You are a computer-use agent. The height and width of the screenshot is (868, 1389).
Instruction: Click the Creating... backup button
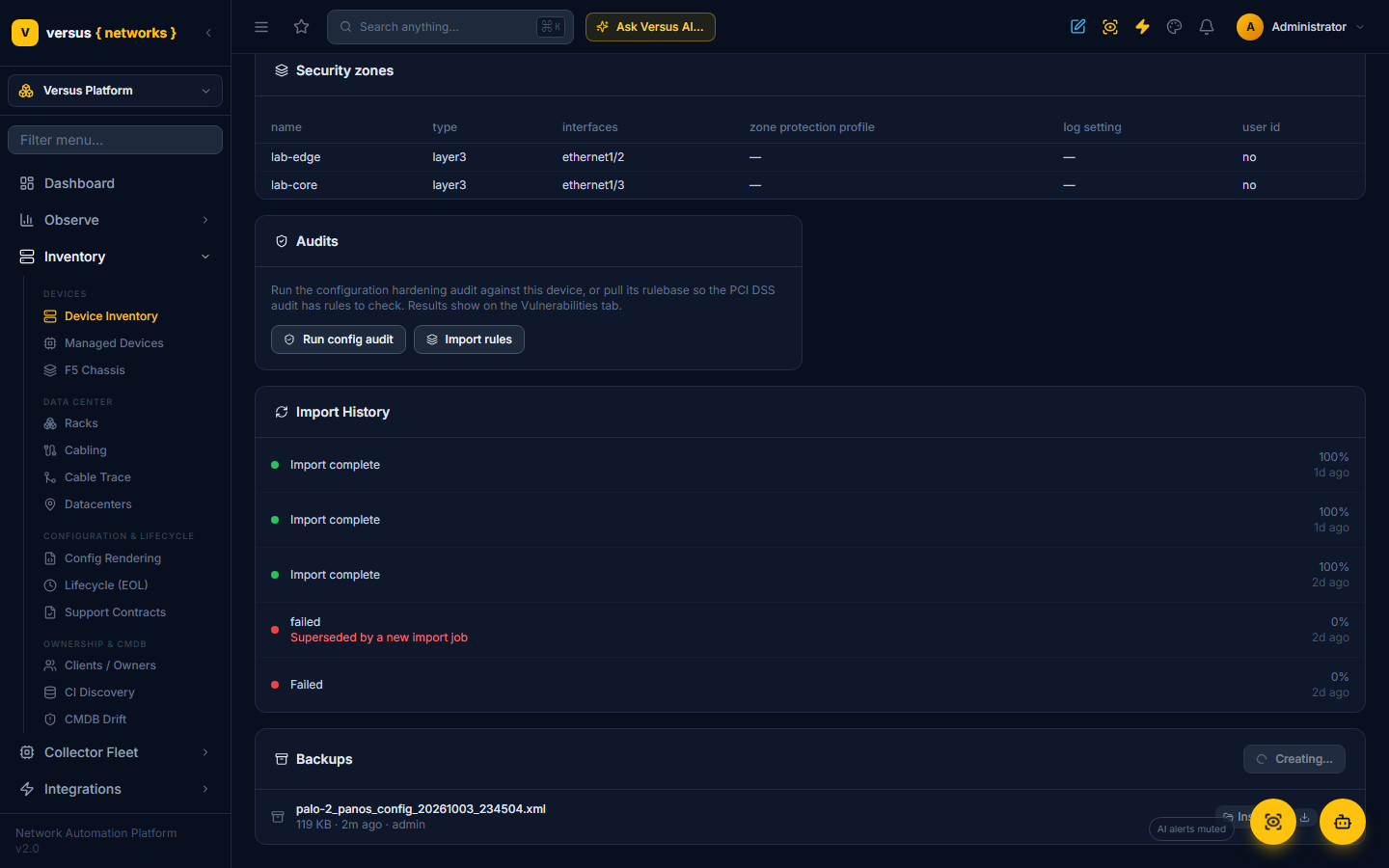click(x=1294, y=759)
